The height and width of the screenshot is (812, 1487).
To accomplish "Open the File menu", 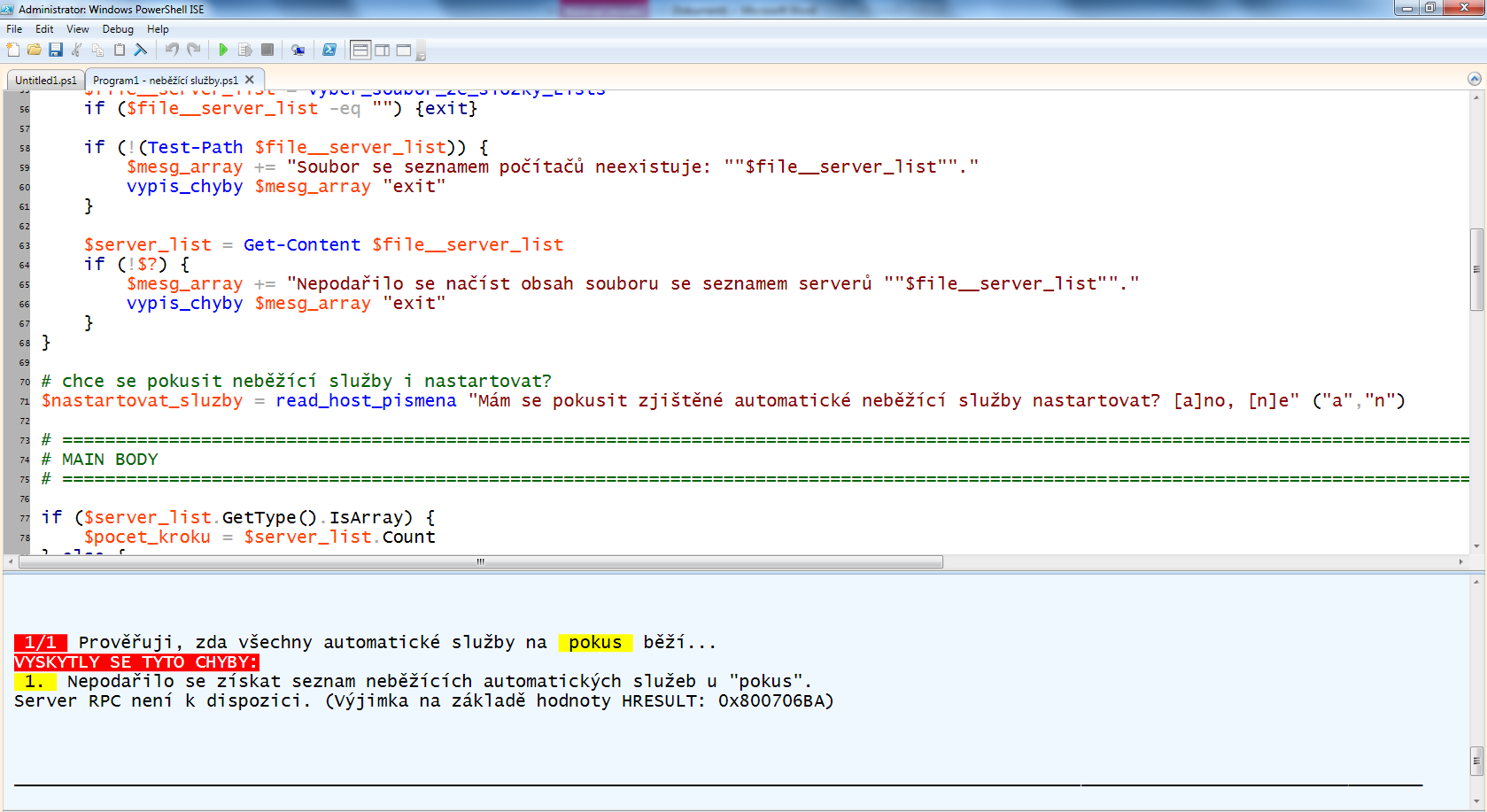I will pos(14,29).
